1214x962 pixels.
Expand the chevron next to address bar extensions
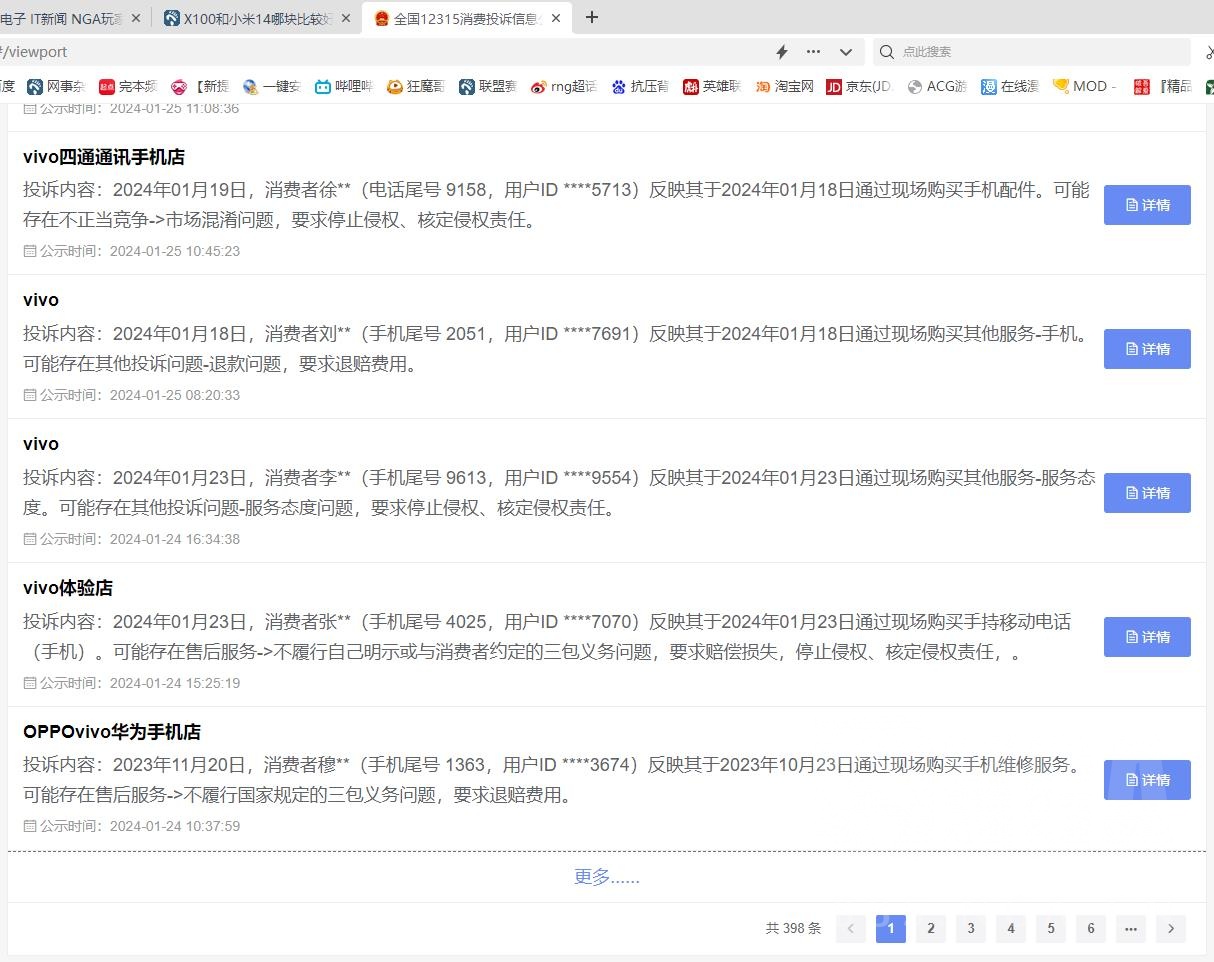point(844,51)
